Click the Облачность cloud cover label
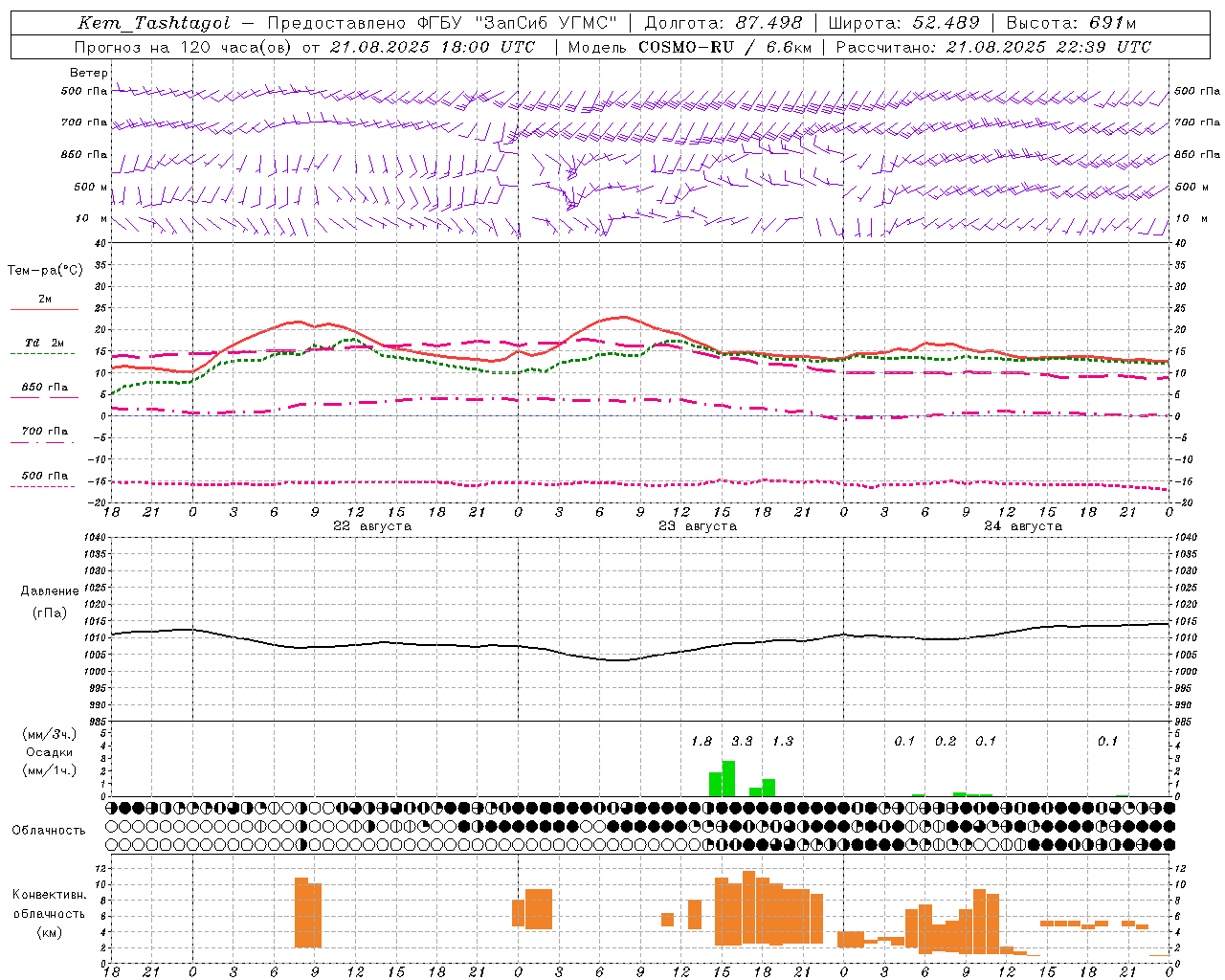The height and width of the screenshot is (980, 1225). 49,830
